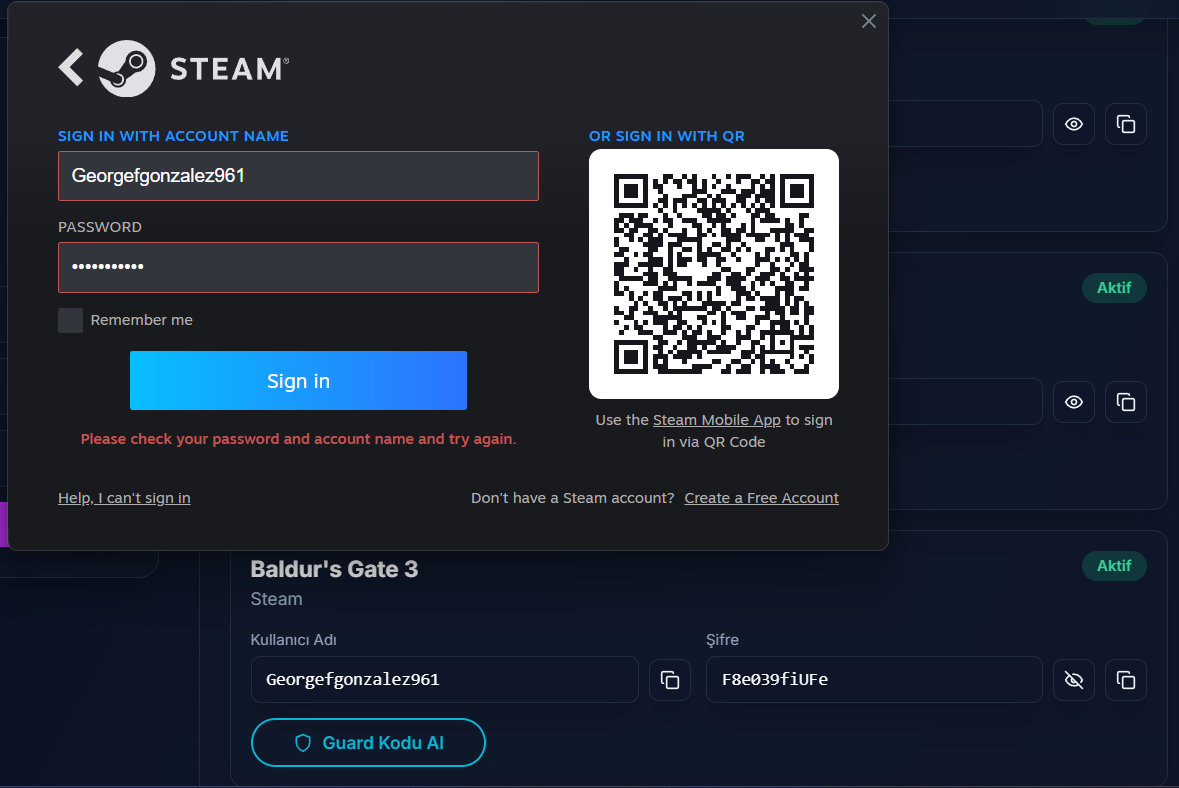1179x788 pixels.
Task: Go back using the Steam dialog's left chevron
Action: pyautogui.click(x=71, y=68)
